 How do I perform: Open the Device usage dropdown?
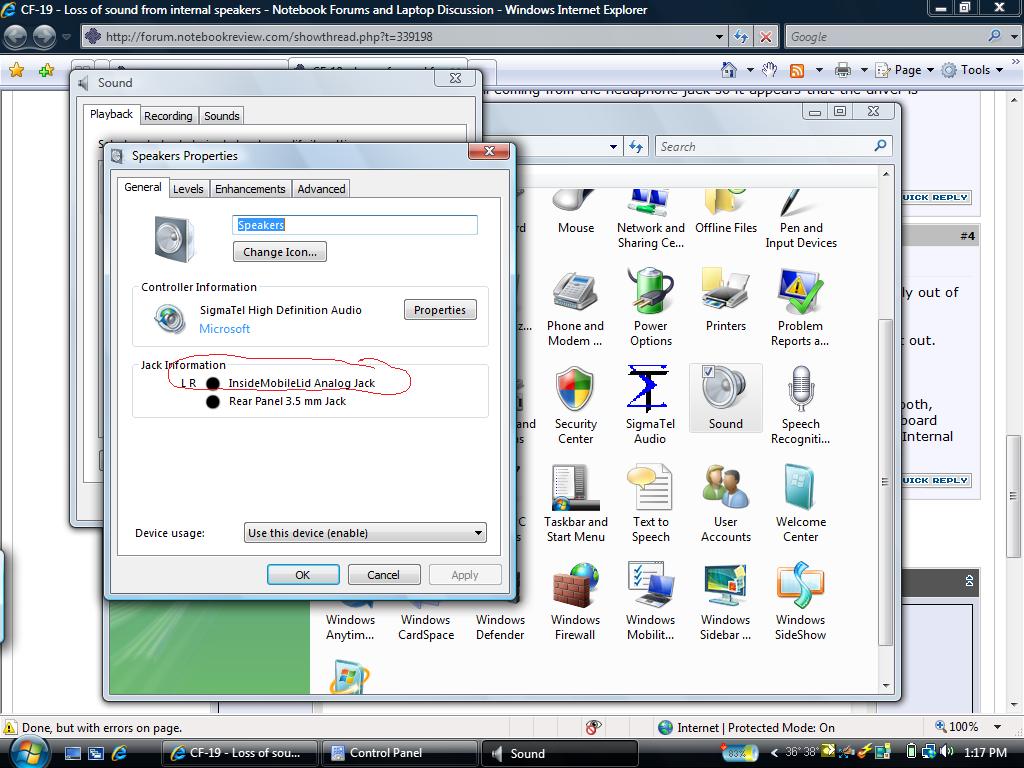[365, 533]
